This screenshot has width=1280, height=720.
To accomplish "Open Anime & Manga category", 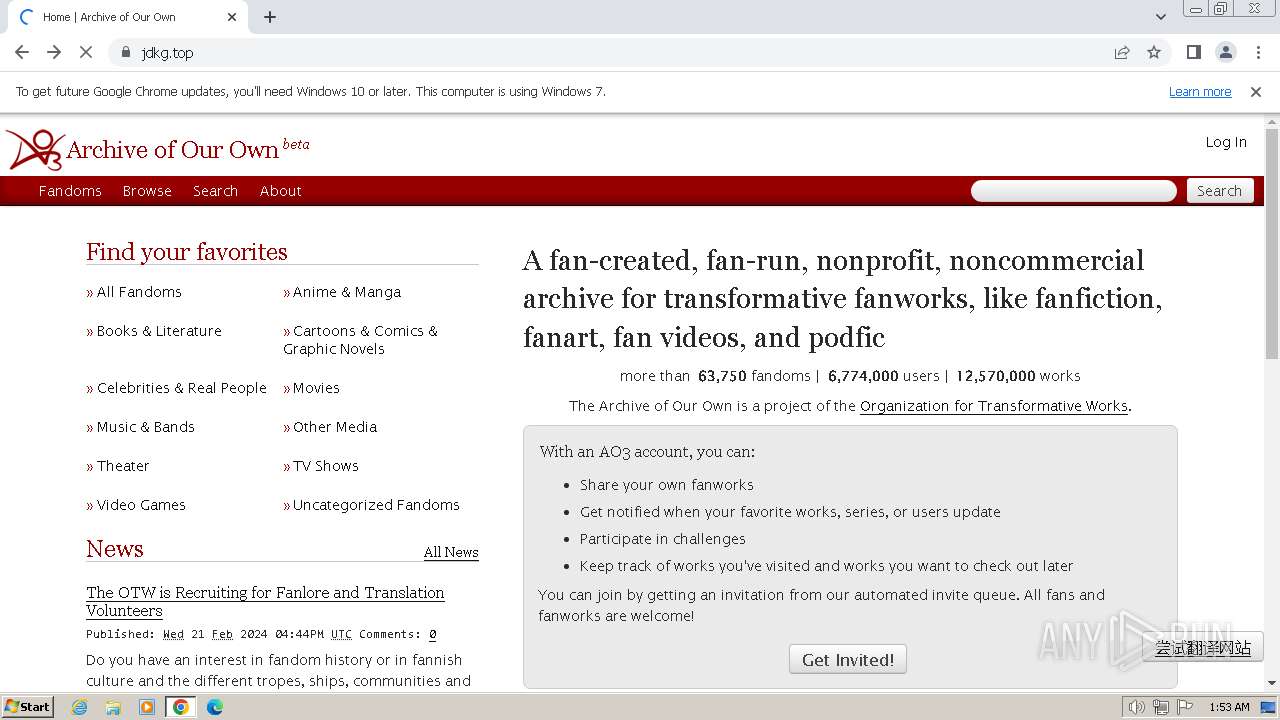I will pyautogui.click(x=347, y=292).
